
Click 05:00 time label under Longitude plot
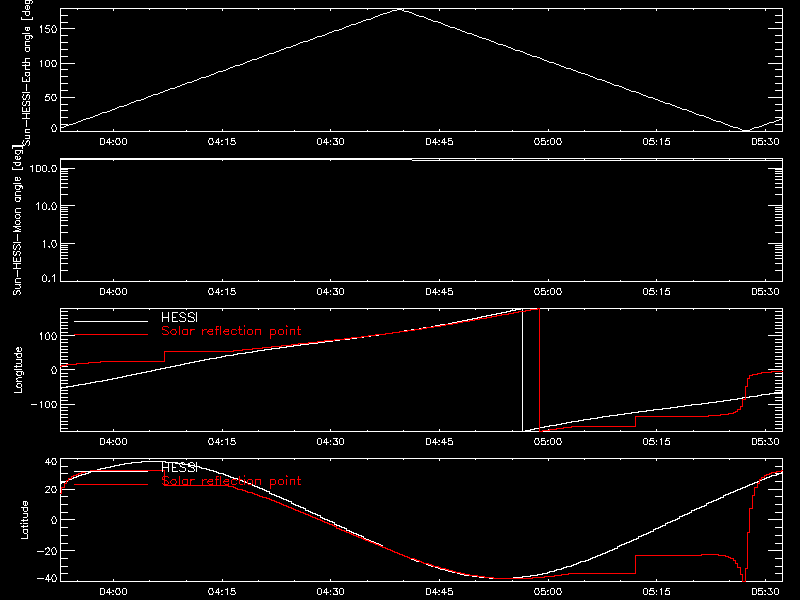[548, 442]
